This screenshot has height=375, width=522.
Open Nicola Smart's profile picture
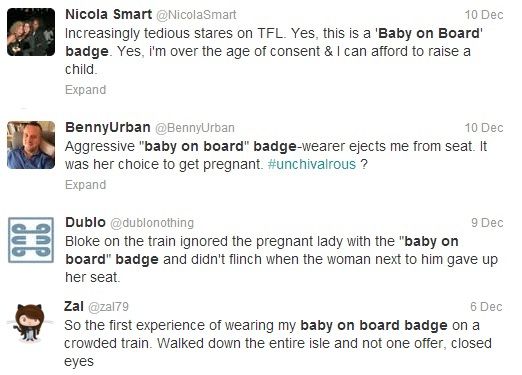pos(31,32)
